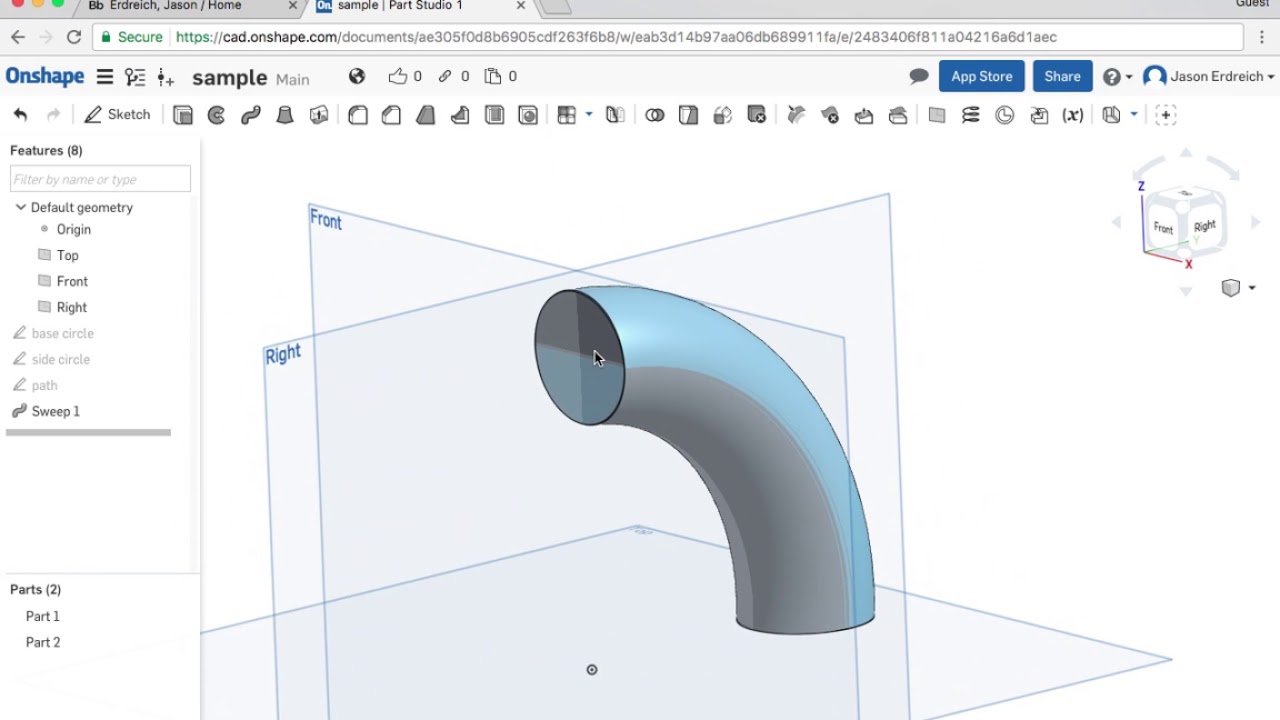This screenshot has height=720, width=1280.
Task: Open the dropdown arrow beside the Variable tool
Action: pos(1133,114)
